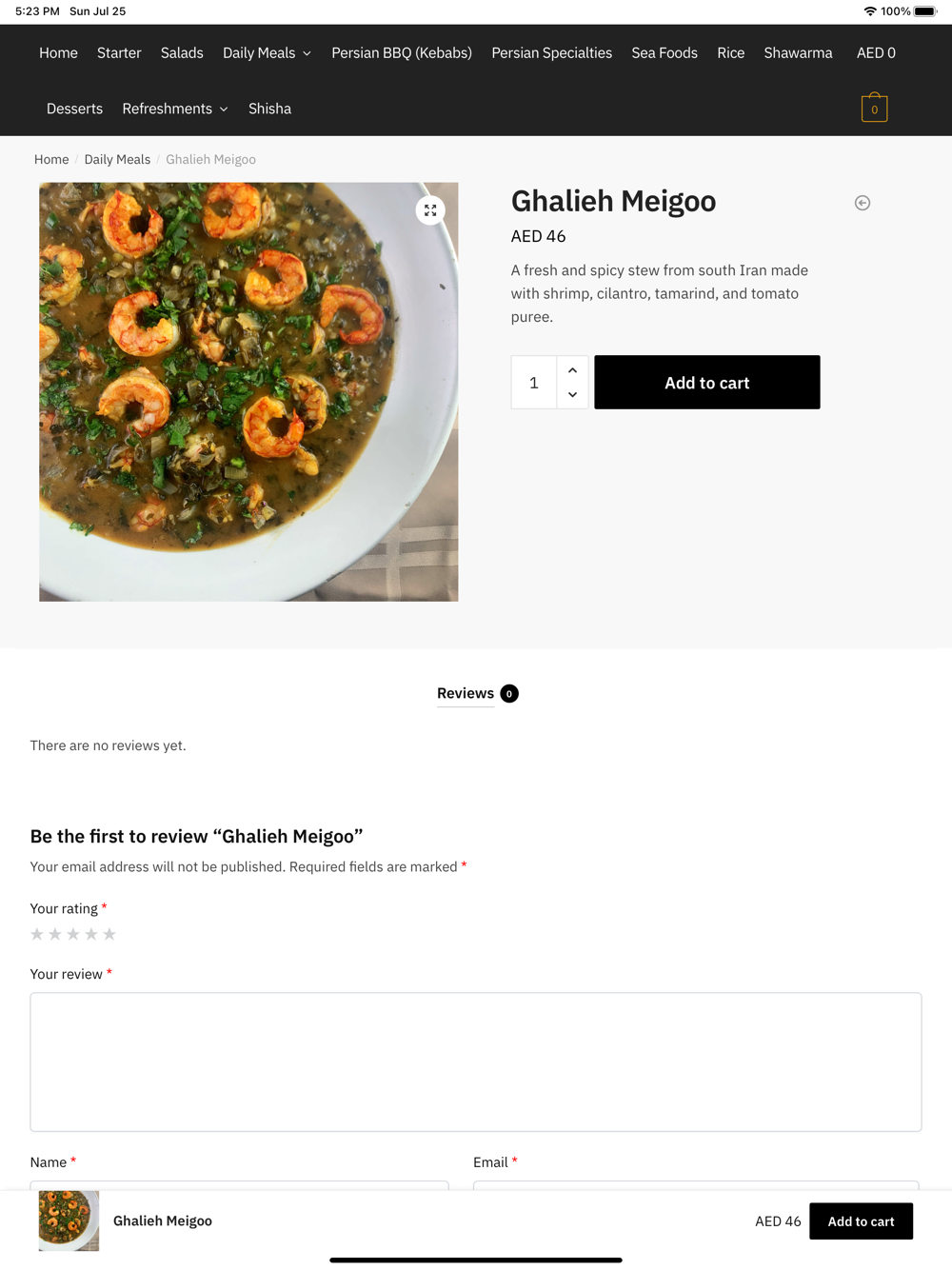Switch to the Reviews tab

click(x=466, y=693)
